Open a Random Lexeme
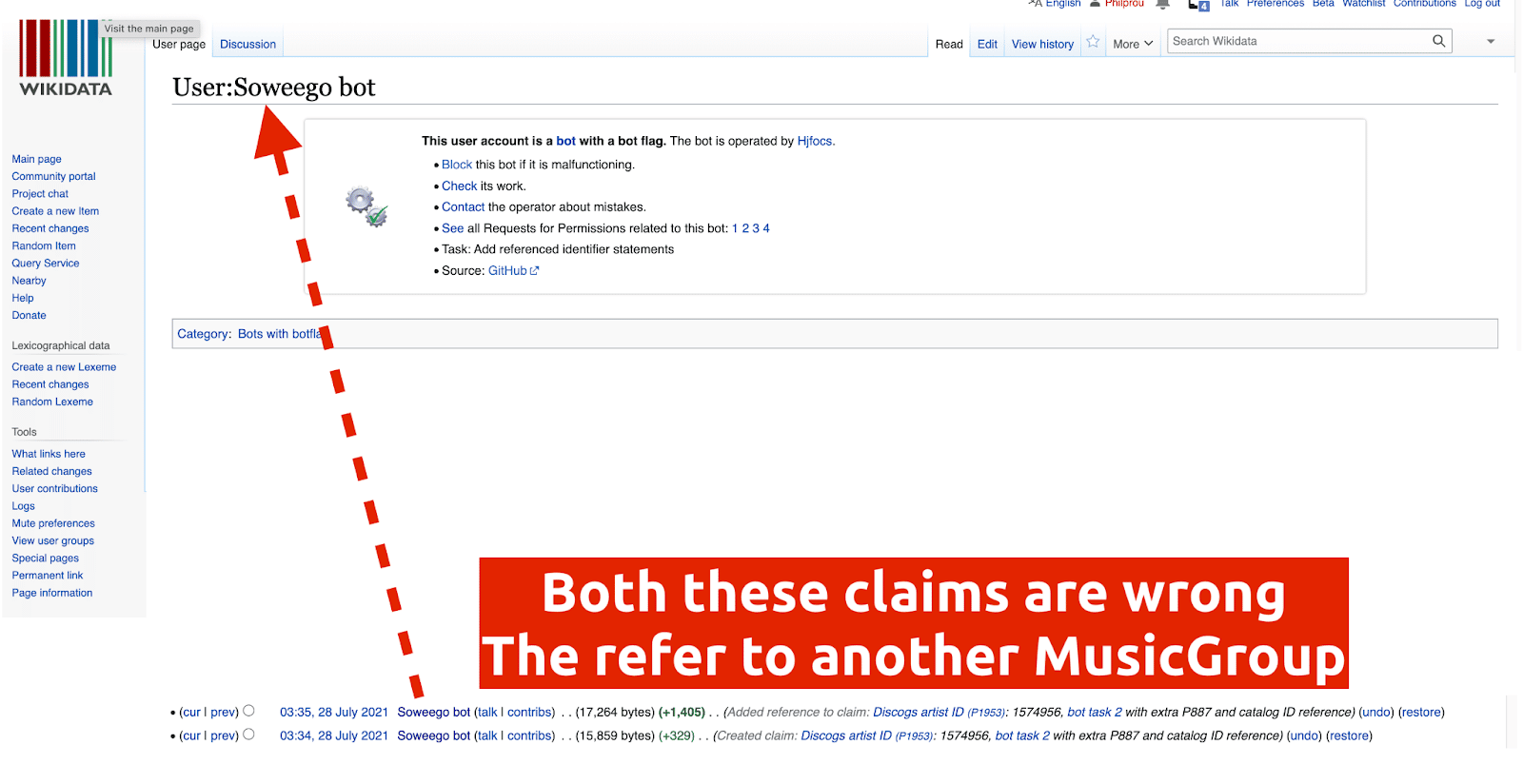 pyautogui.click(x=52, y=402)
